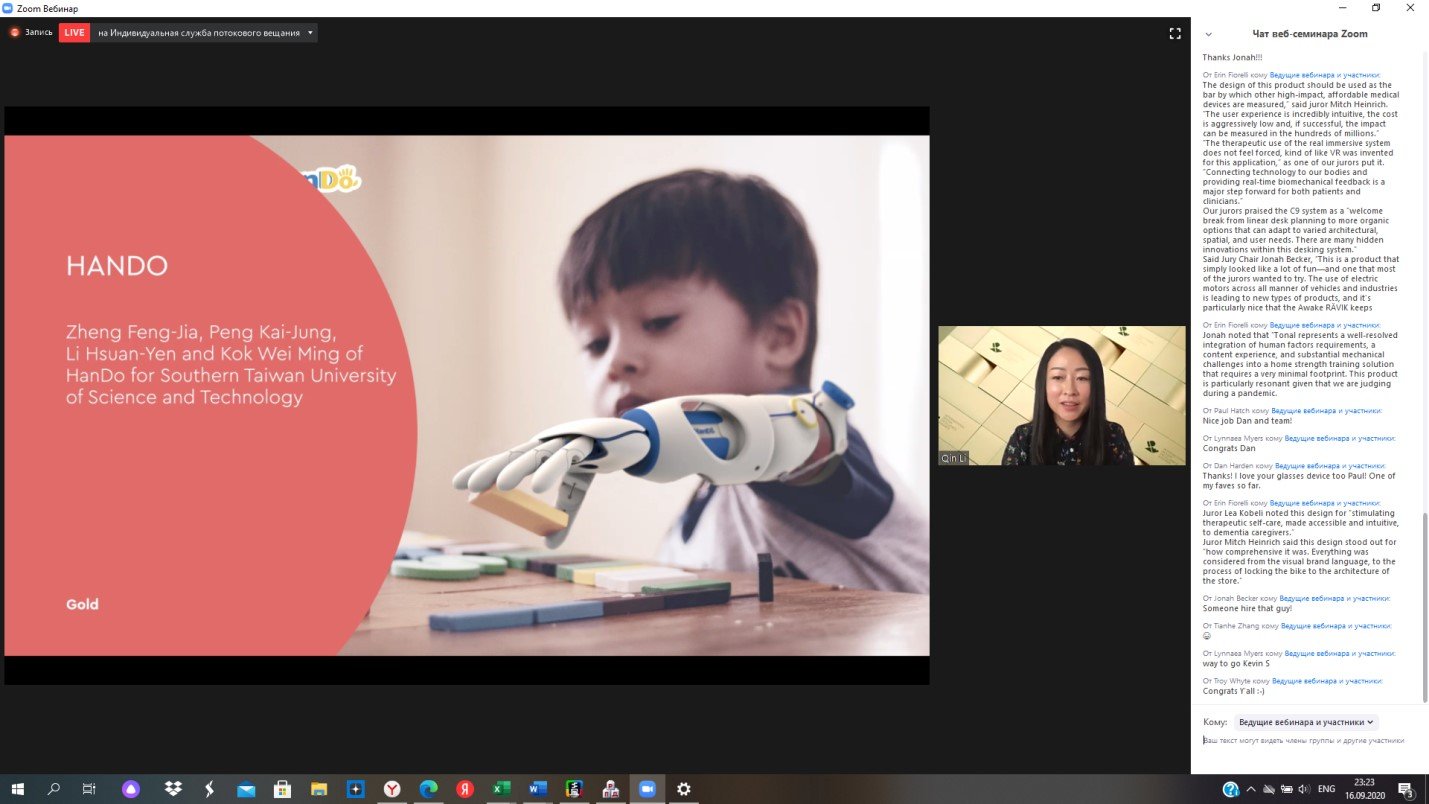Open Microsoft Edge from the taskbar
Viewport: 1429px width, 804px height.
click(x=428, y=789)
